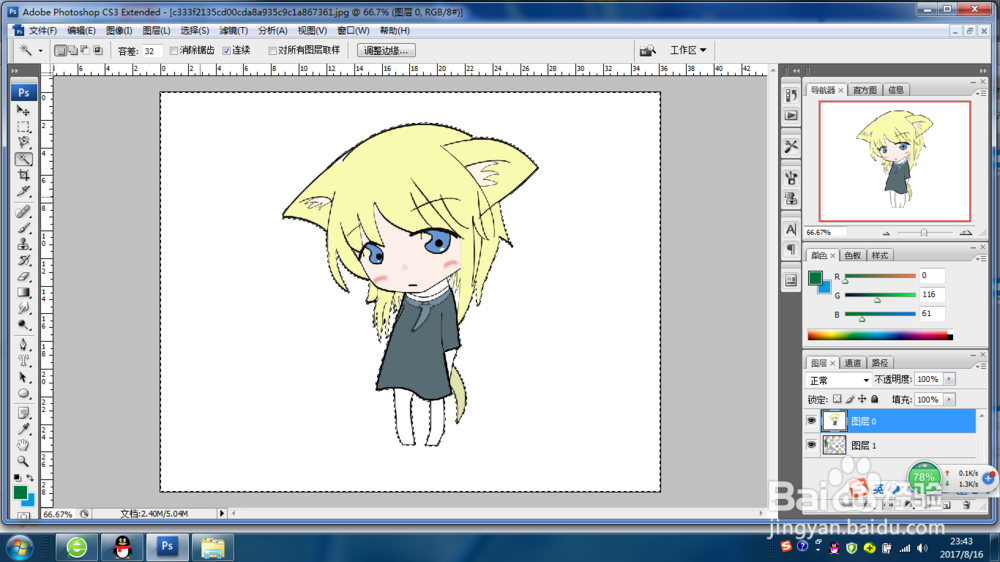The height and width of the screenshot is (562, 1000).
Task: Select the Magic Wand tool in toolbox
Action: 24,159
